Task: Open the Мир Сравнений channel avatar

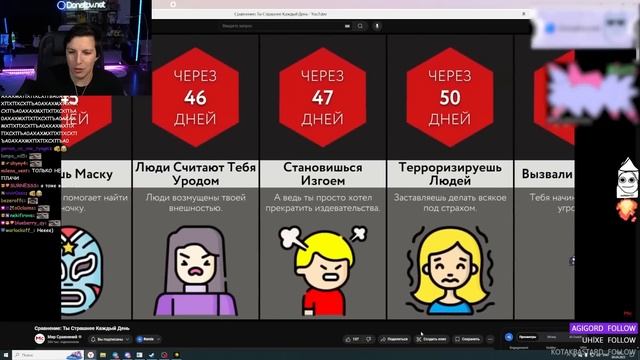Action: coord(40,339)
